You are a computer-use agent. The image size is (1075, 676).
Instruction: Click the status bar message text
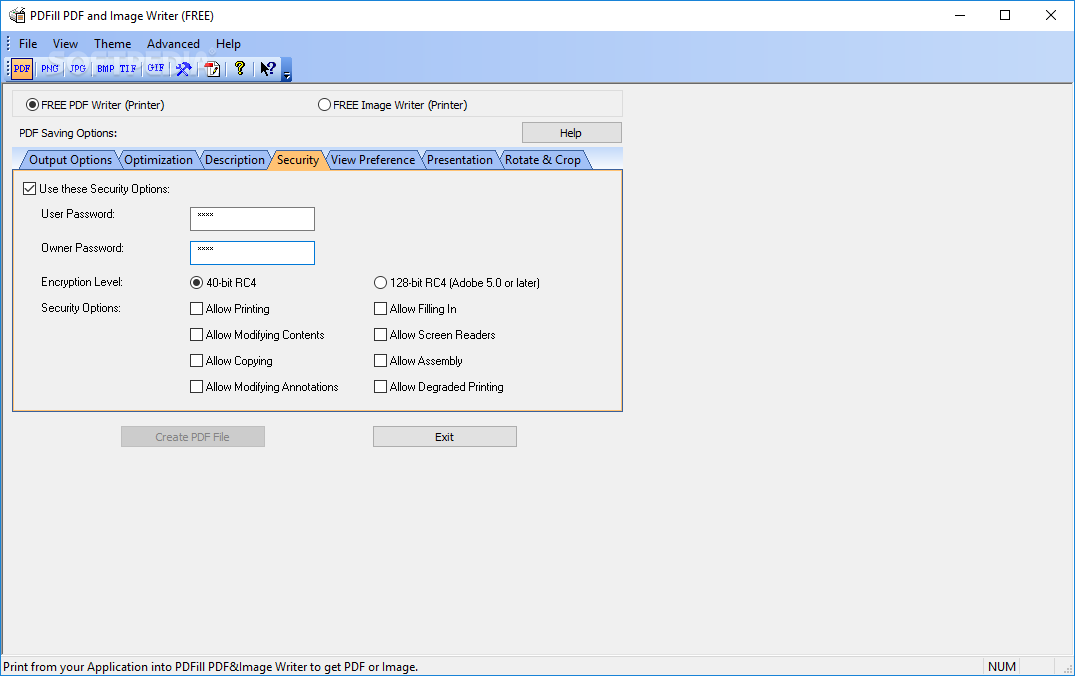coord(210,666)
